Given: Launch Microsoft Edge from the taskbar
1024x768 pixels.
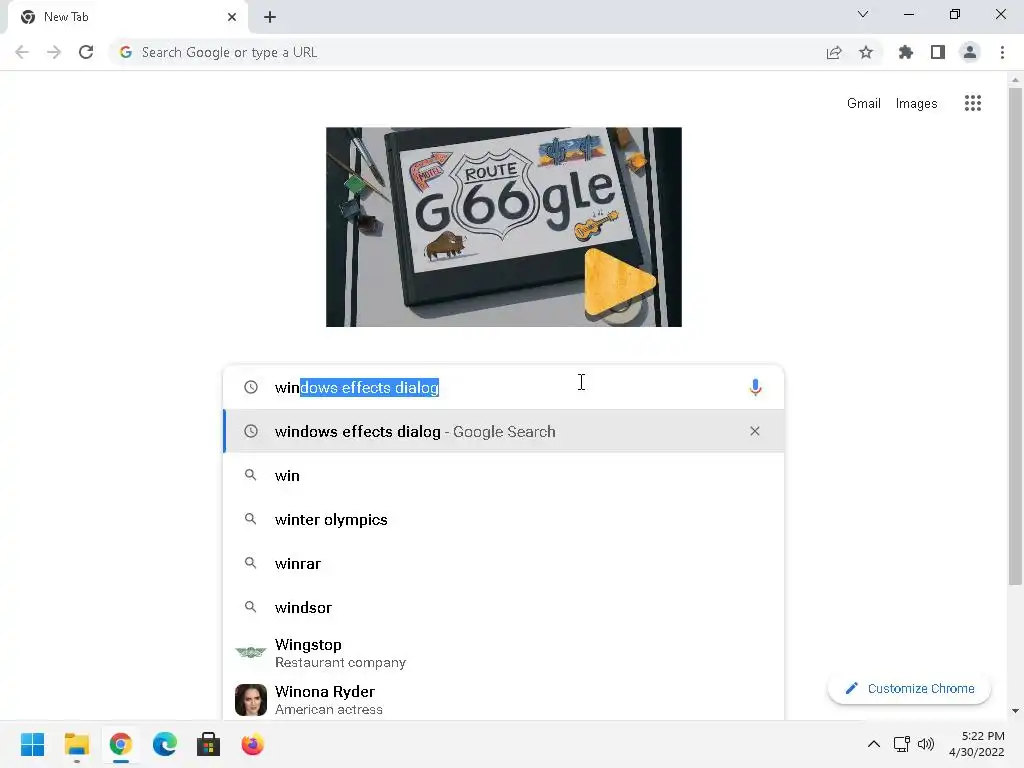Looking at the screenshot, I should pyautogui.click(x=165, y=744).
